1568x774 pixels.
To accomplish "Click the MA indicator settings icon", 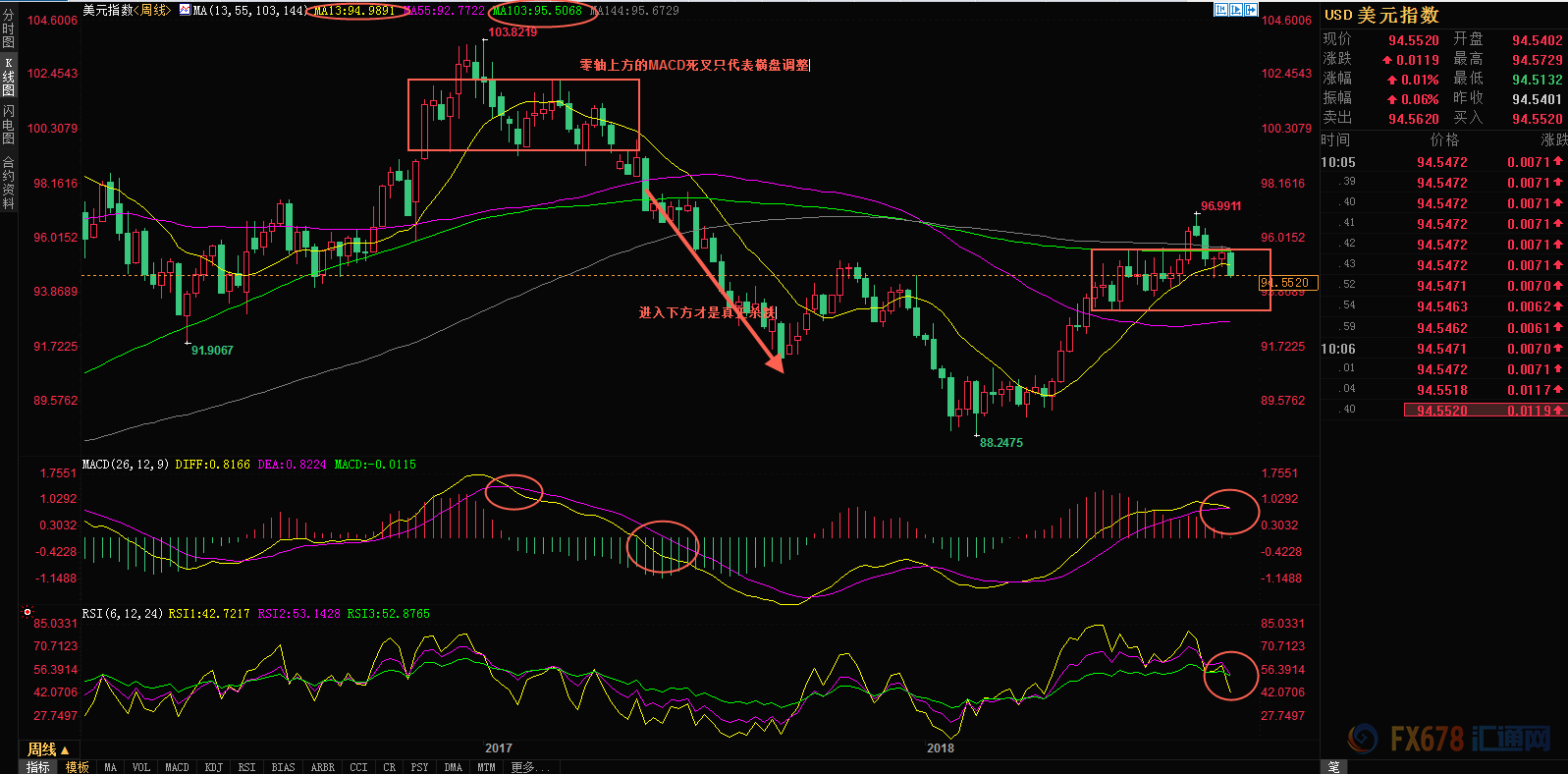I will pos(185,11).
